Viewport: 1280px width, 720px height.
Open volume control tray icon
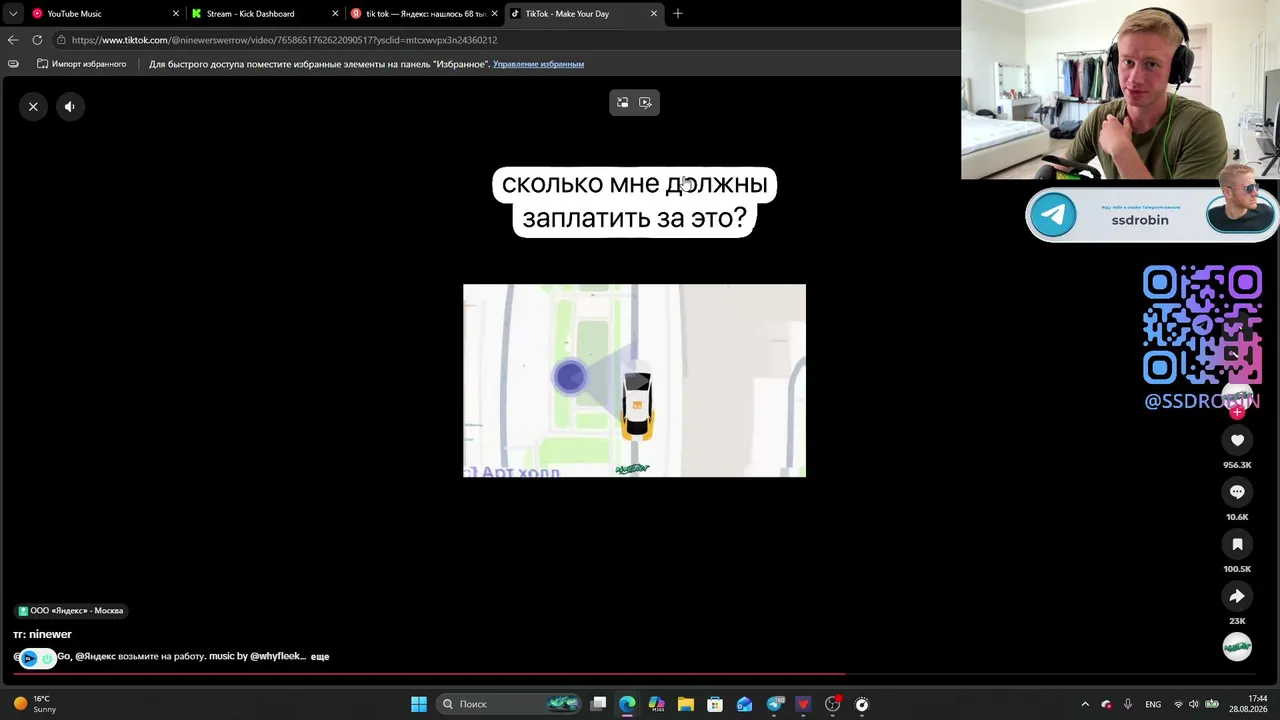(x=1194, y=704)
